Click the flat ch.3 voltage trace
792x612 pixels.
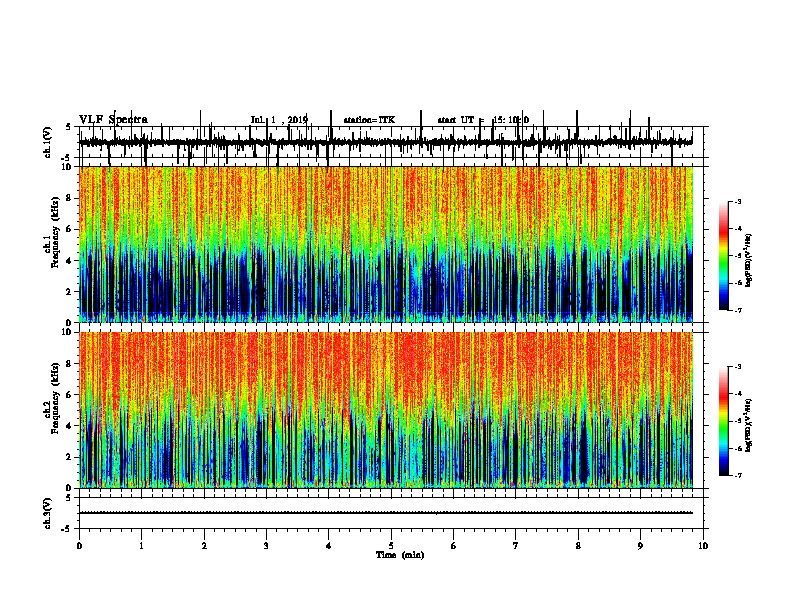click(x=386, y=513)
